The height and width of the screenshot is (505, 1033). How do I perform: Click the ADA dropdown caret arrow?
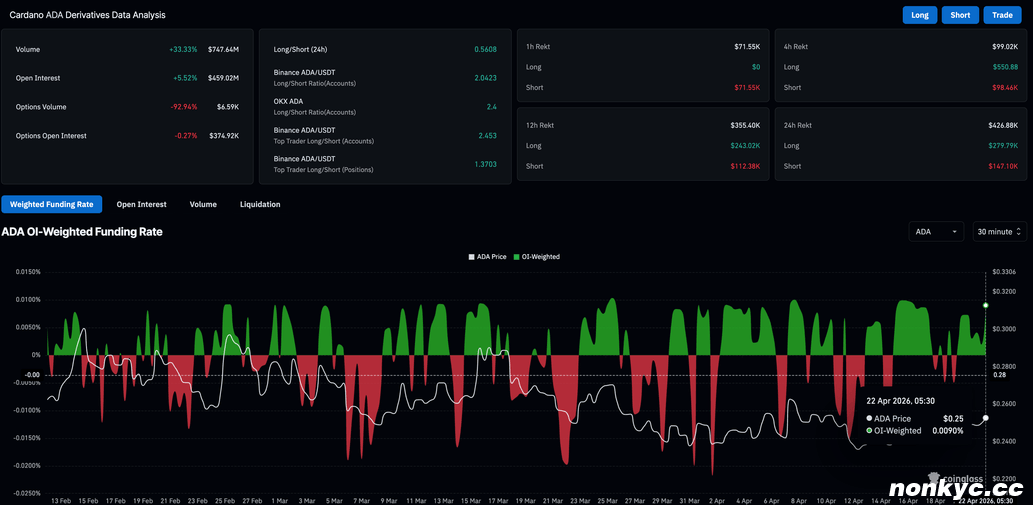955,232
